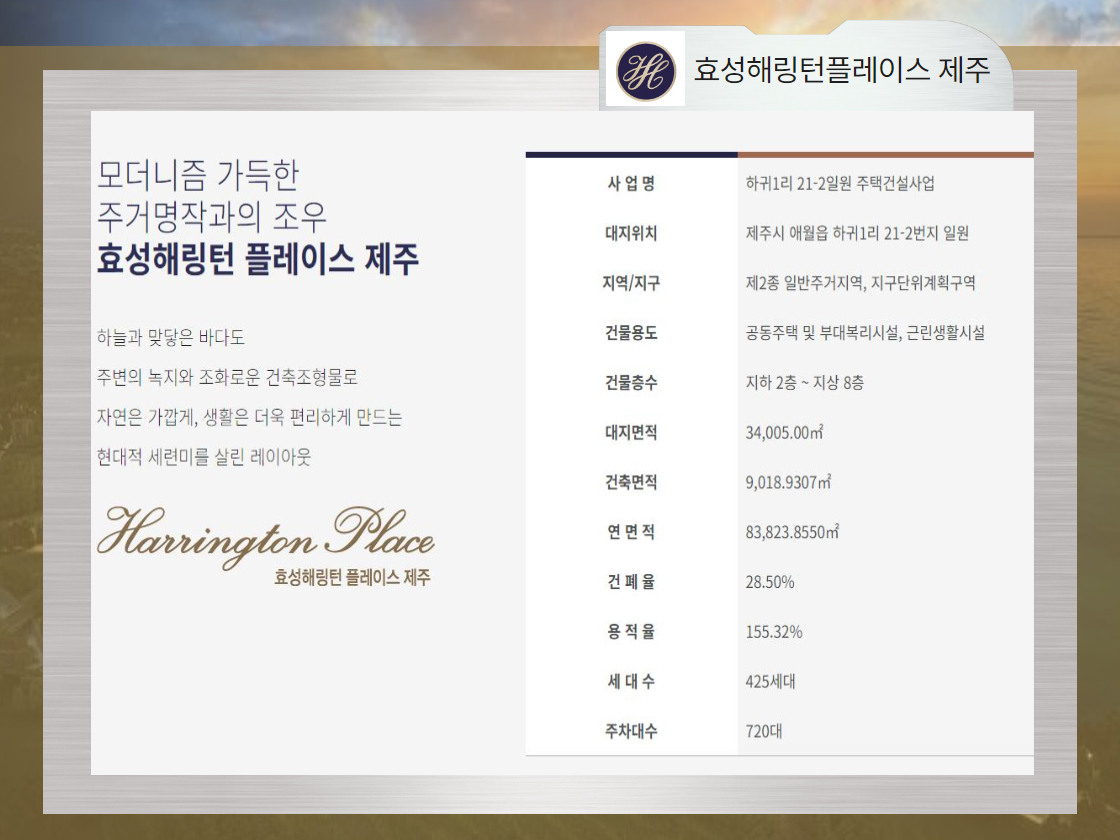Click the 건물층수 row label
1120x840 pixels.
click(x=631, y=383)
